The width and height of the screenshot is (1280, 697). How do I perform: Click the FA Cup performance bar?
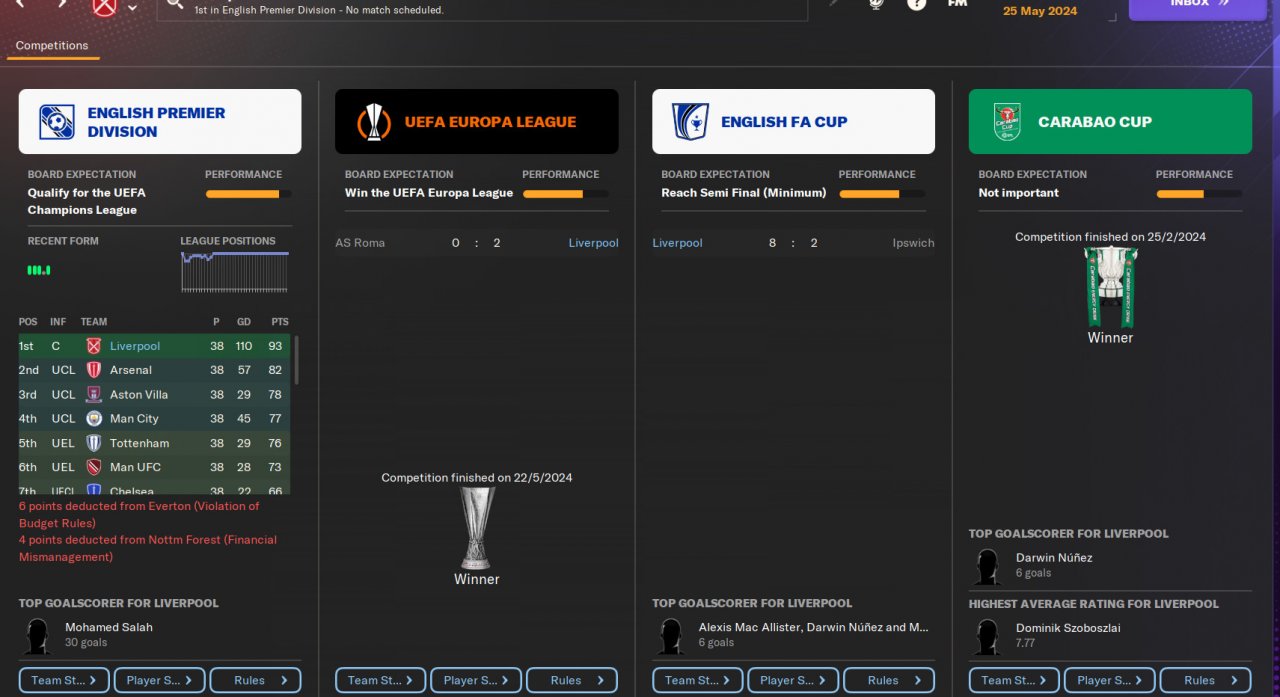882,194
